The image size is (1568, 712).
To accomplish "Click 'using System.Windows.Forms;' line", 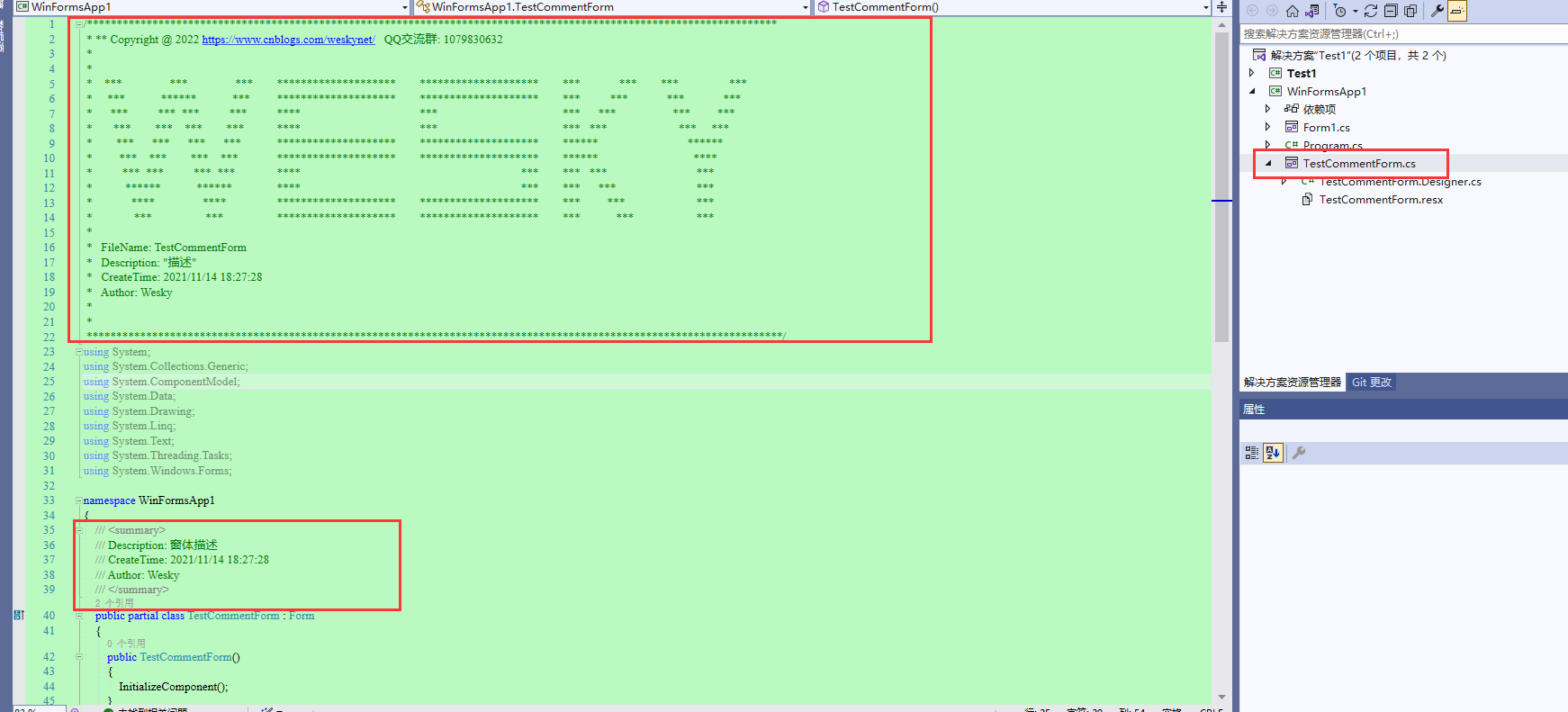I will [158, 471].
